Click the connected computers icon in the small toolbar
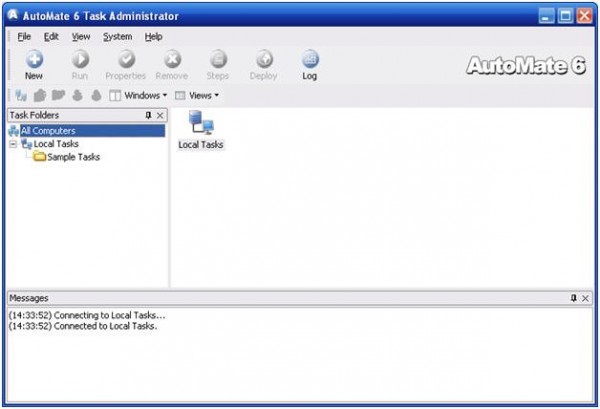Viewport: 600px width, 409px height. tap(21, 95)
